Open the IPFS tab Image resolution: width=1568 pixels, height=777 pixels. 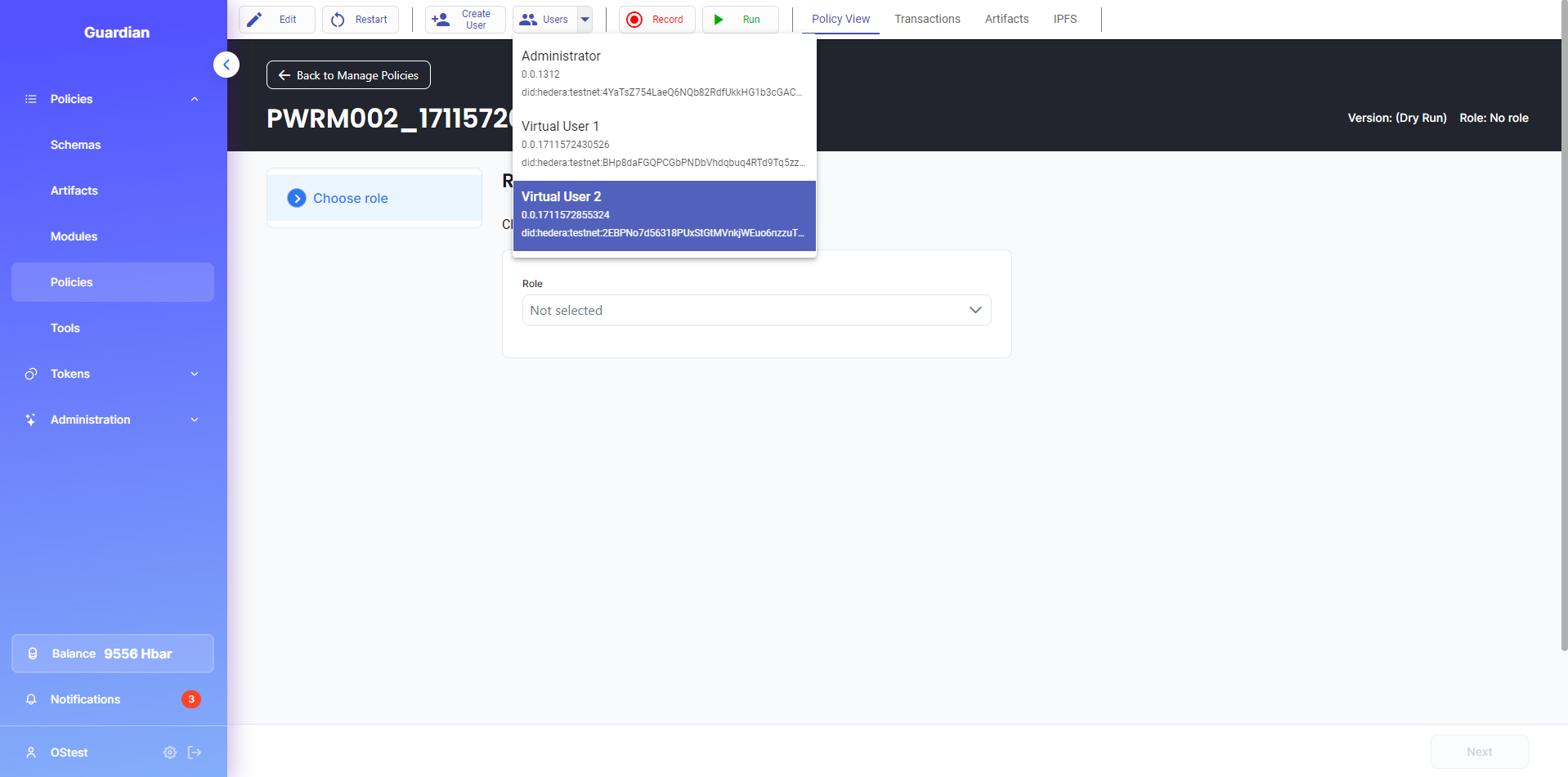[1064, 19]
